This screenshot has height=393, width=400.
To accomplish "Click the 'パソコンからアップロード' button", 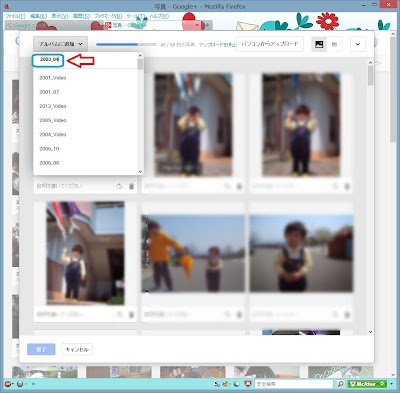I will tap(270, 44).
